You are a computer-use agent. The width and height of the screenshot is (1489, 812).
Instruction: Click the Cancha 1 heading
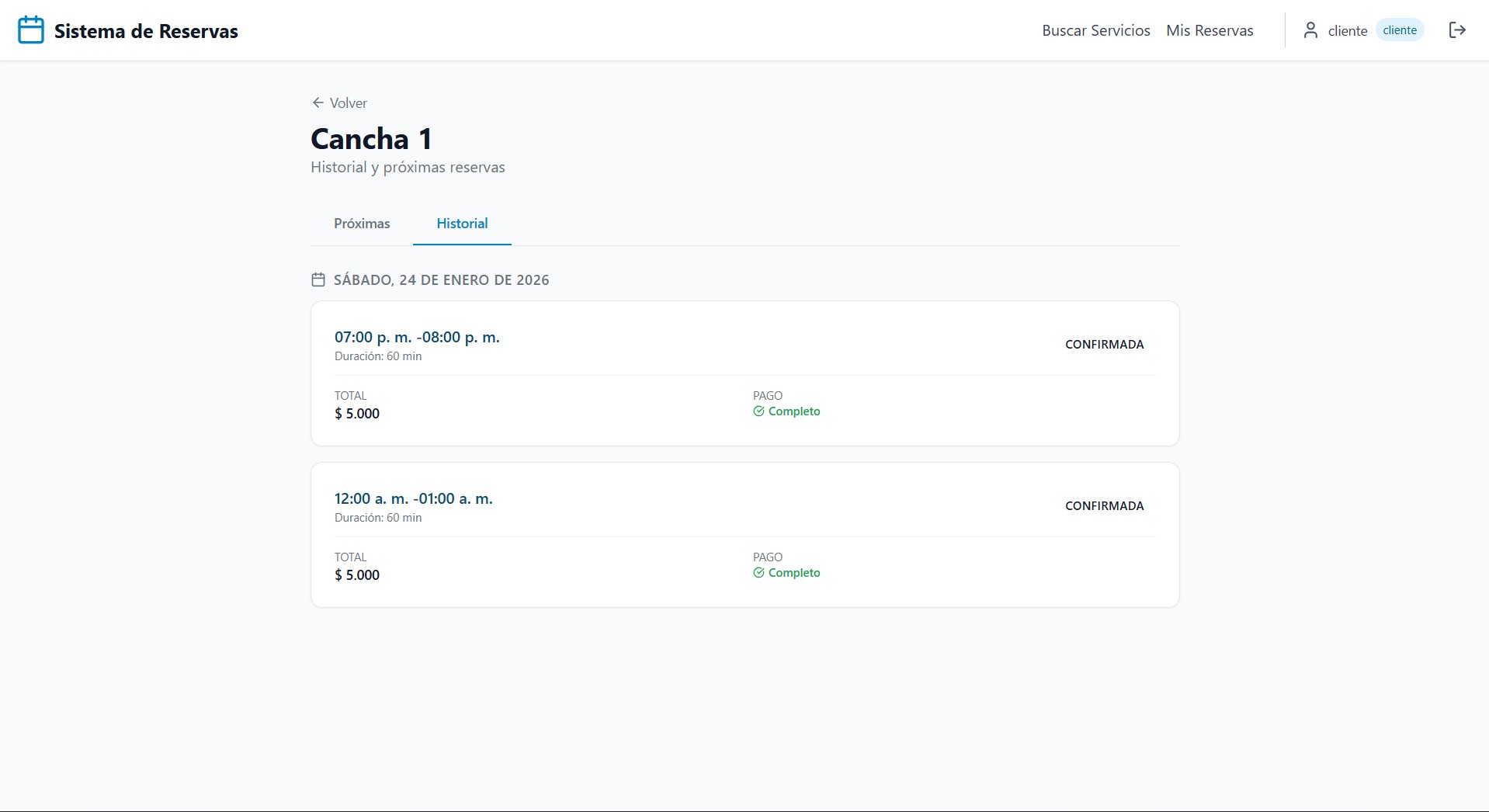tap(371, 139)
